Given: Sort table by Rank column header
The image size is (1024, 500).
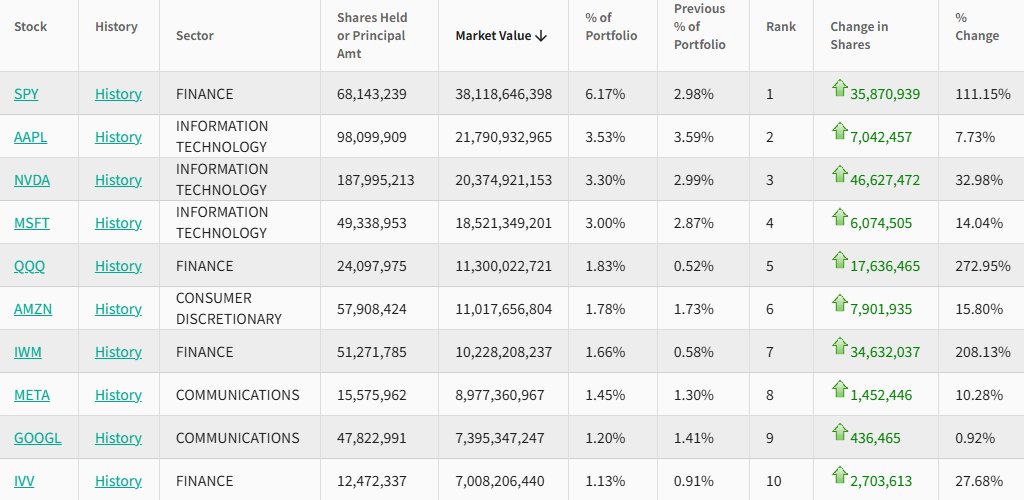Looking at the screenshot, I should pyautogui.click(x=780, y=27).
